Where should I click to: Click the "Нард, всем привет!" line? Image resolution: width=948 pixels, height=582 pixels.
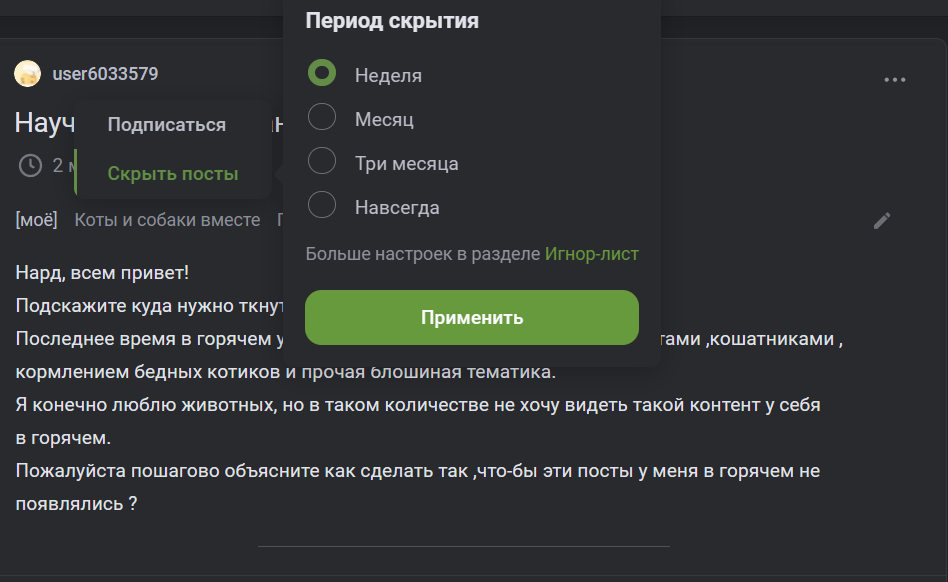click(x=102, y=273)
